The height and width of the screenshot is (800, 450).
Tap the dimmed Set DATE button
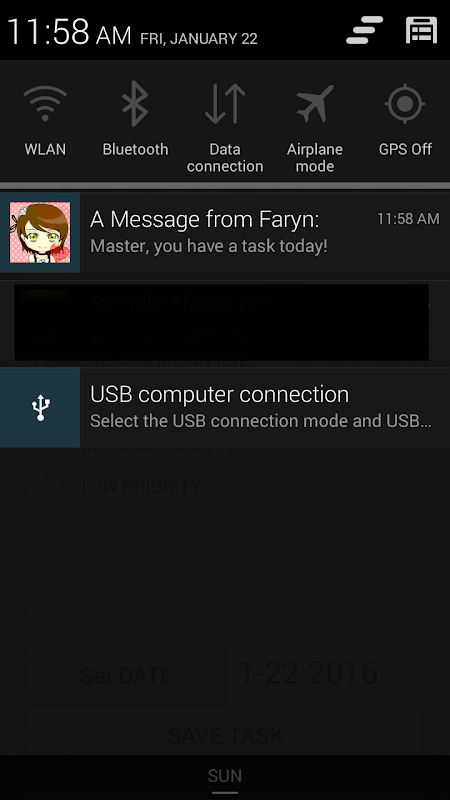pos(126,676)
